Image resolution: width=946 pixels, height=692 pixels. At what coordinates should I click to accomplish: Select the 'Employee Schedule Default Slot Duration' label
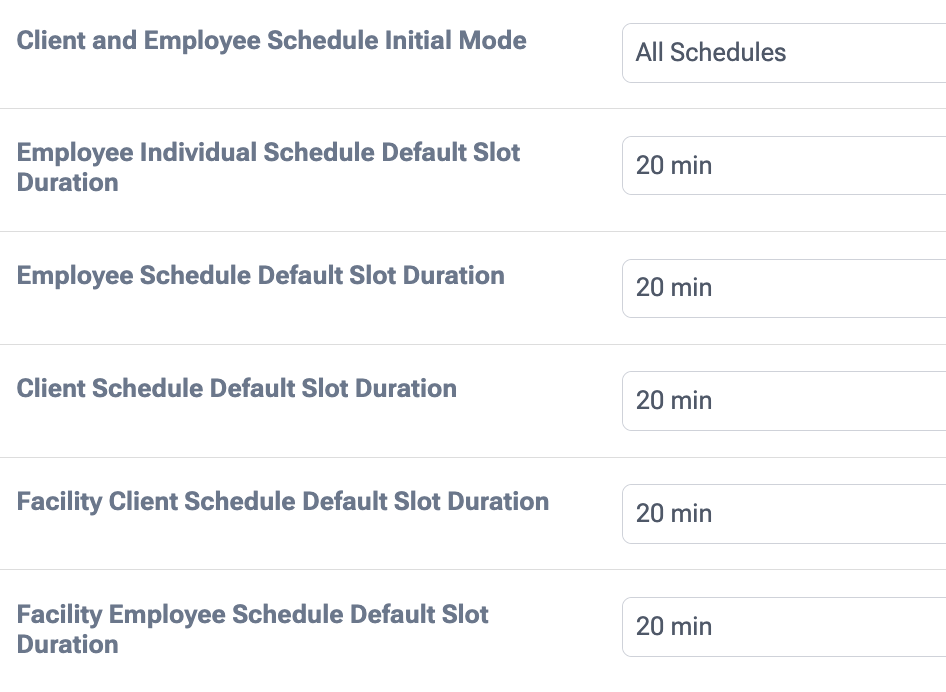pos(261,276)
